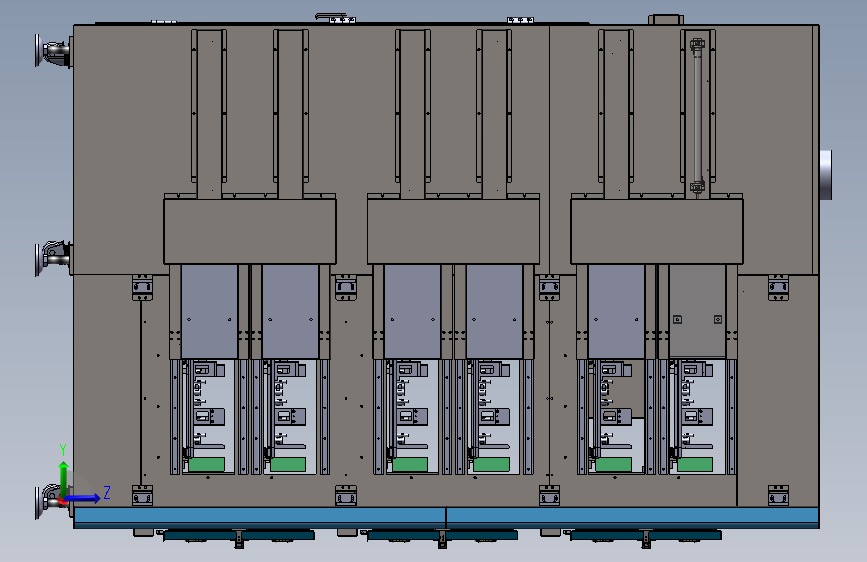The width and height of the screenshot is (867, 562).
Task: Select the left blue base panel
Action: pos(260,516)
